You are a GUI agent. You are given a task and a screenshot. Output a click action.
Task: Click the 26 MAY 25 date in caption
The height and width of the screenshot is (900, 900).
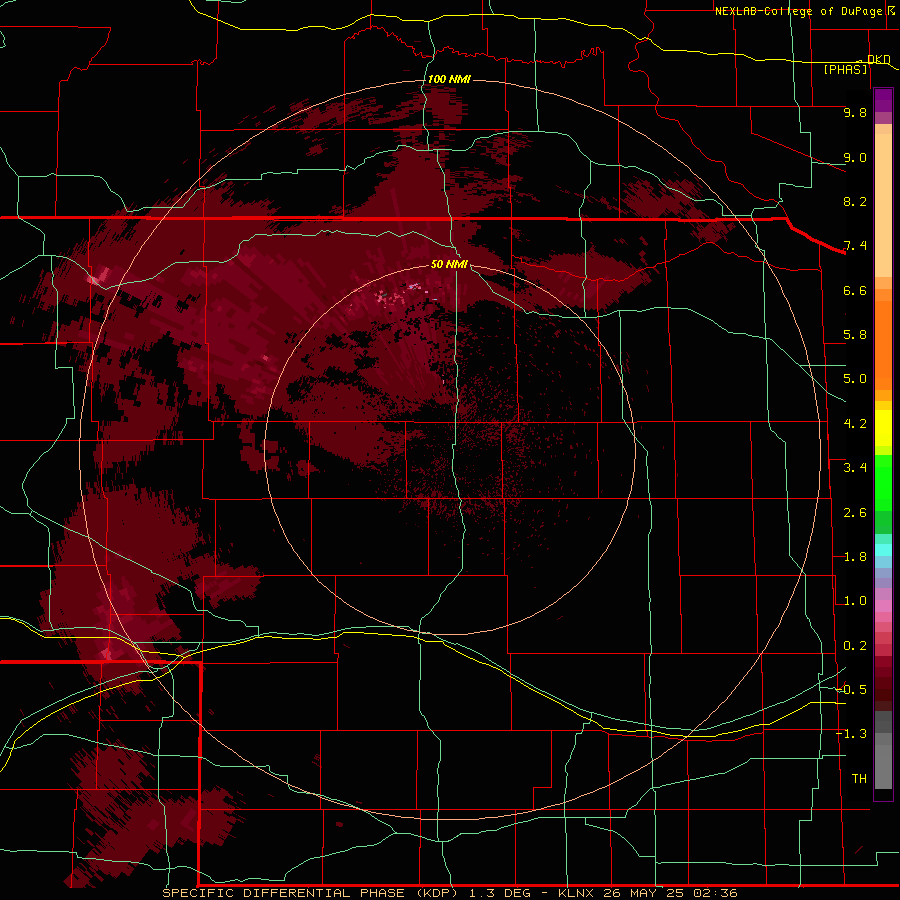(x=645, y=893)
